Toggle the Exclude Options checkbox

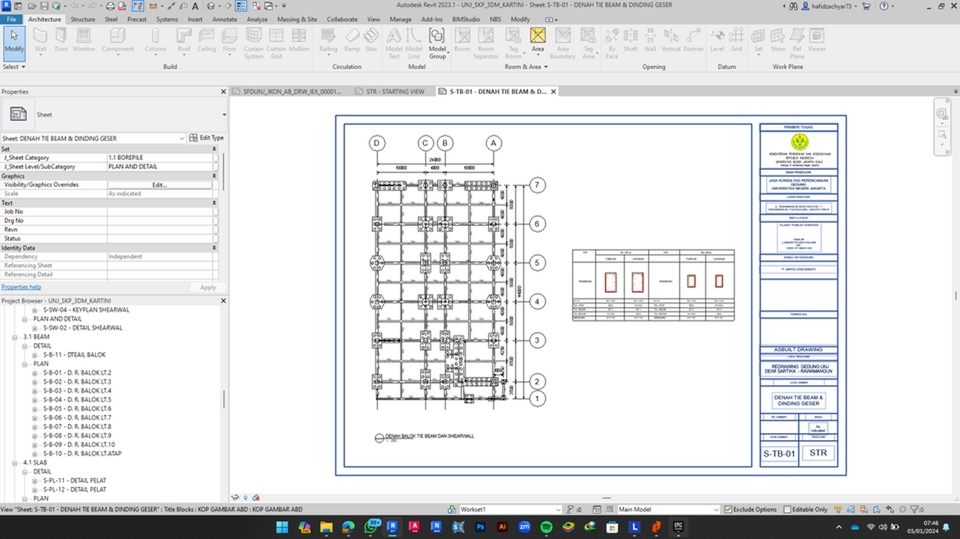click(728, 510)
